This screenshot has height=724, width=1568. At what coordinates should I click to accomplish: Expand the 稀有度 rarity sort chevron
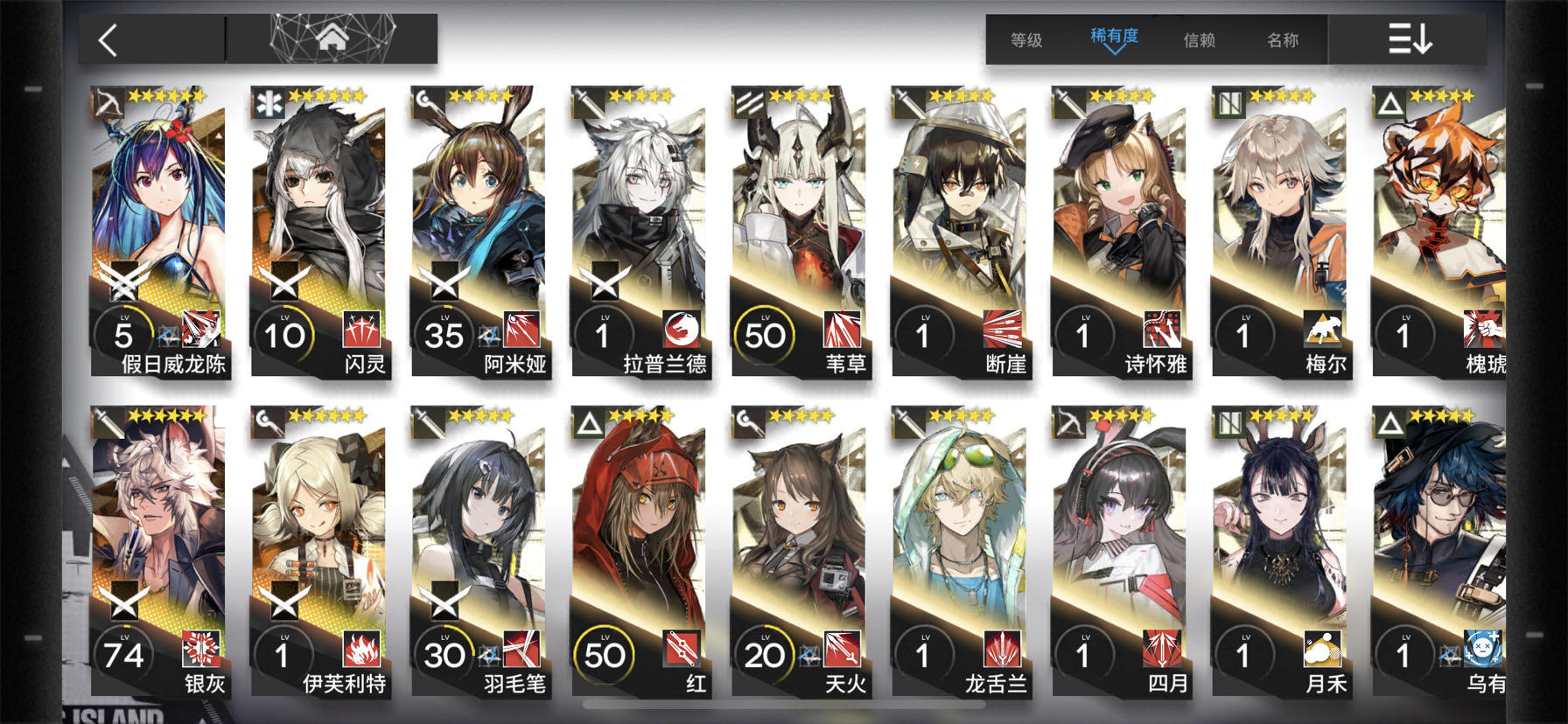click(x=1114, y=50)
